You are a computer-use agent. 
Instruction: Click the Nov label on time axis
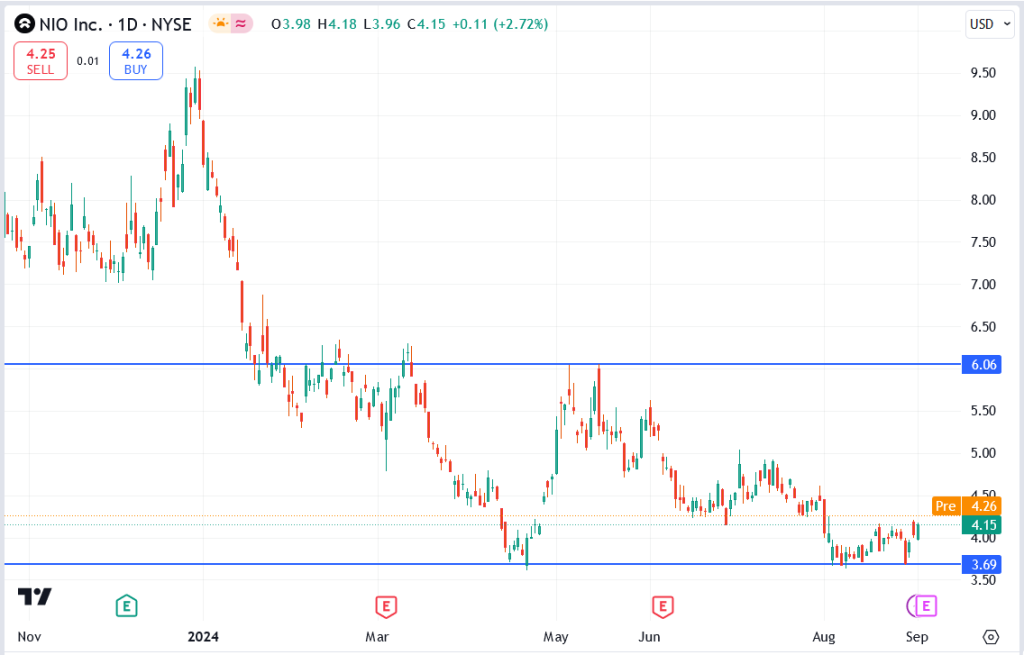coord(29,637)
